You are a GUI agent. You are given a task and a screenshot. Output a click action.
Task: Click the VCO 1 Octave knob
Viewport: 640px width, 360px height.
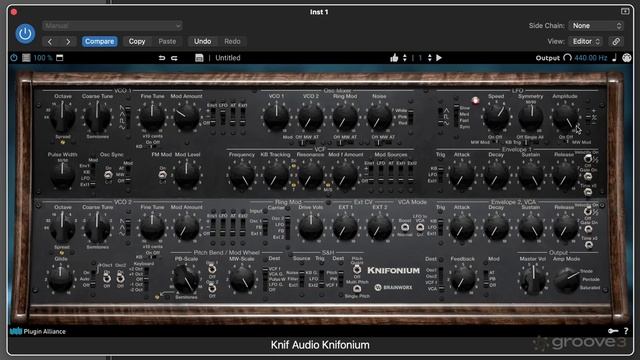[62, 117]
